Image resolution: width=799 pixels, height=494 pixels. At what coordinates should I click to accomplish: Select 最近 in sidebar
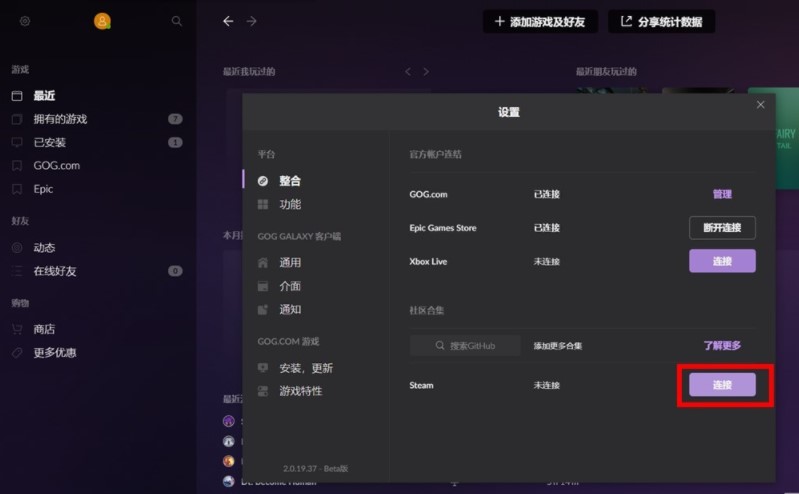(x=44, y=95)
